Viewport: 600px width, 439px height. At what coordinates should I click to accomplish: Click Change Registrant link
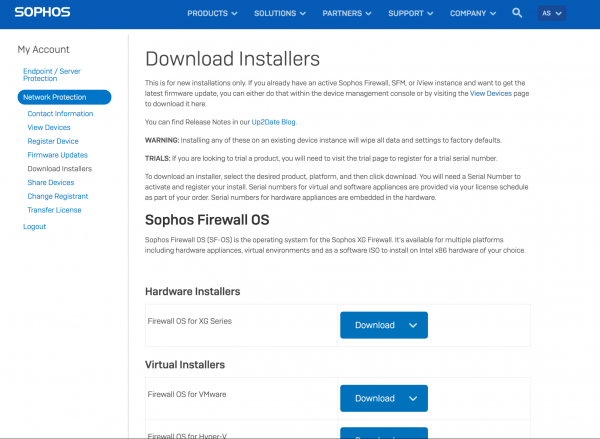pyautogui.click(x=57, y=197)
